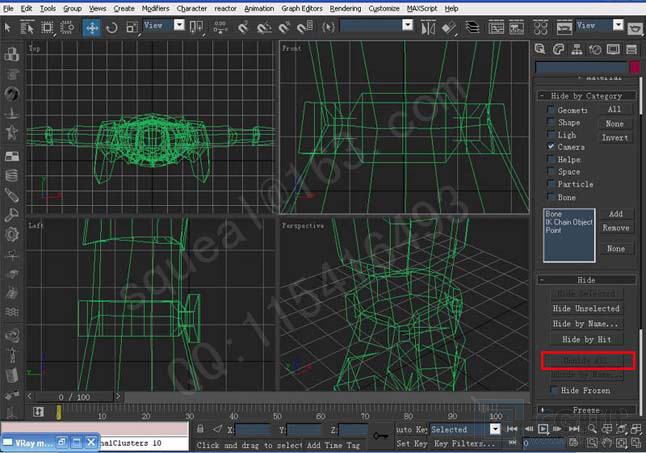The width and height of the screenshot is (646, 453).
Task: Uncheck the Camera hide category checkbox
Action: (x=551, y=147)
